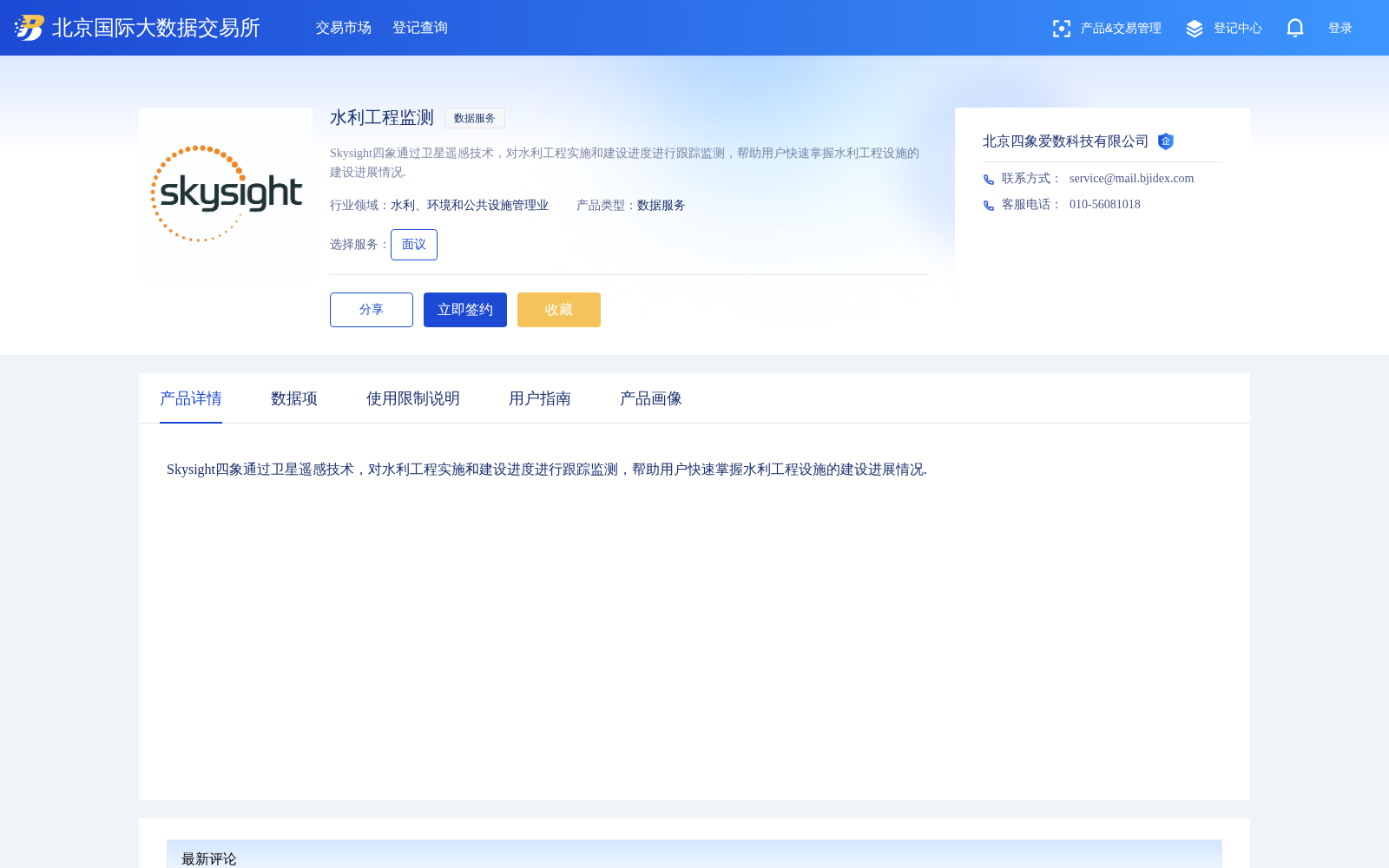Click the product detail description paragraph

click(547, 470)
